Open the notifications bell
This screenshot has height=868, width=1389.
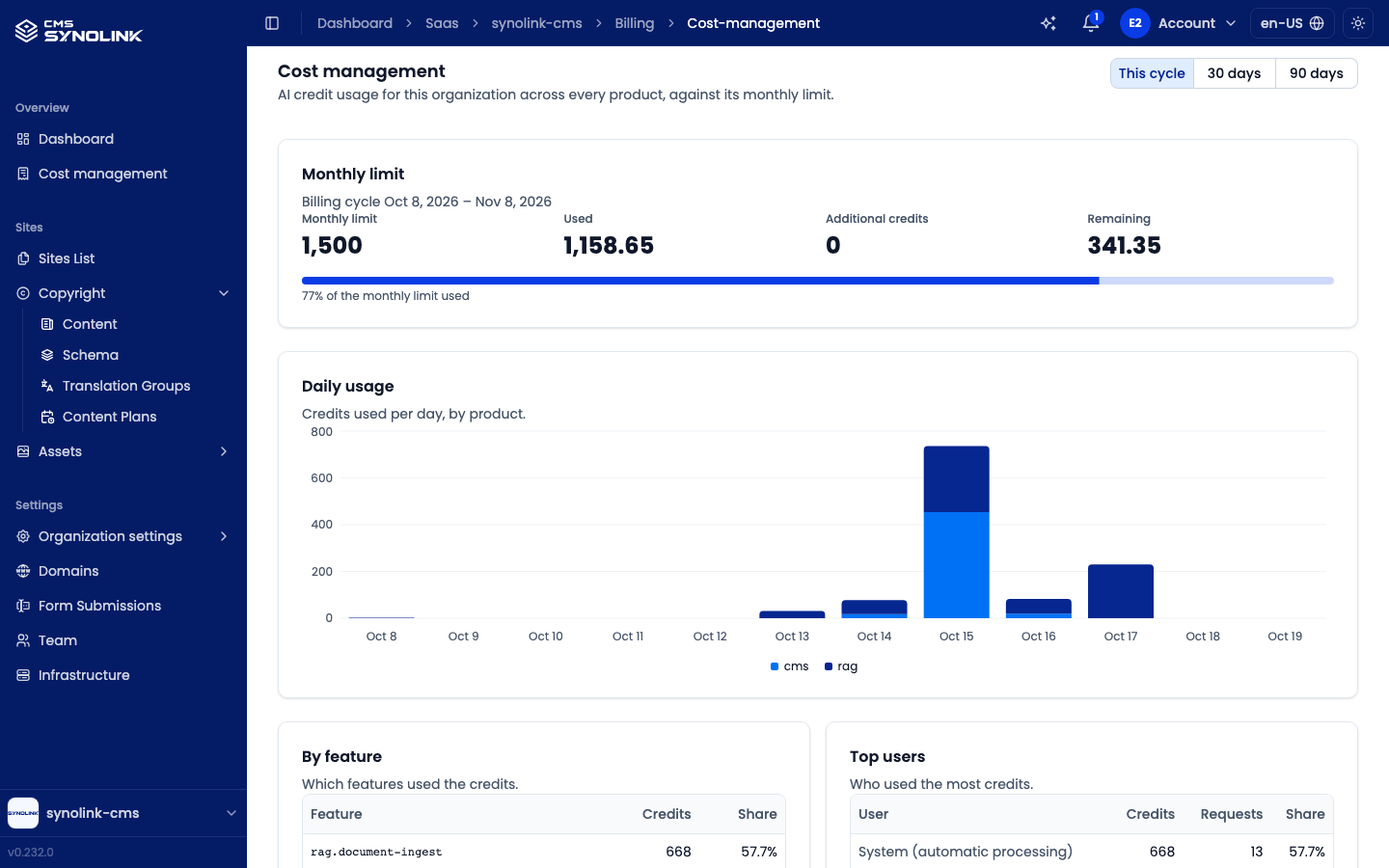pyautogui.click(x=1091, y=23)
